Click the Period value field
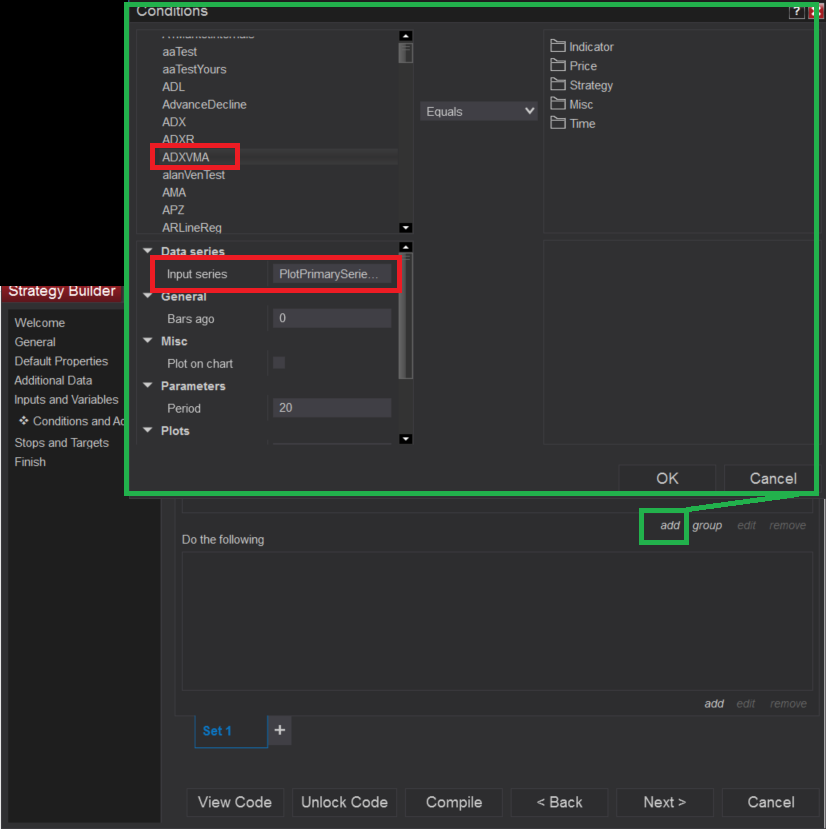The width and height of the screenshot is (826, 832). pos(332,408)
